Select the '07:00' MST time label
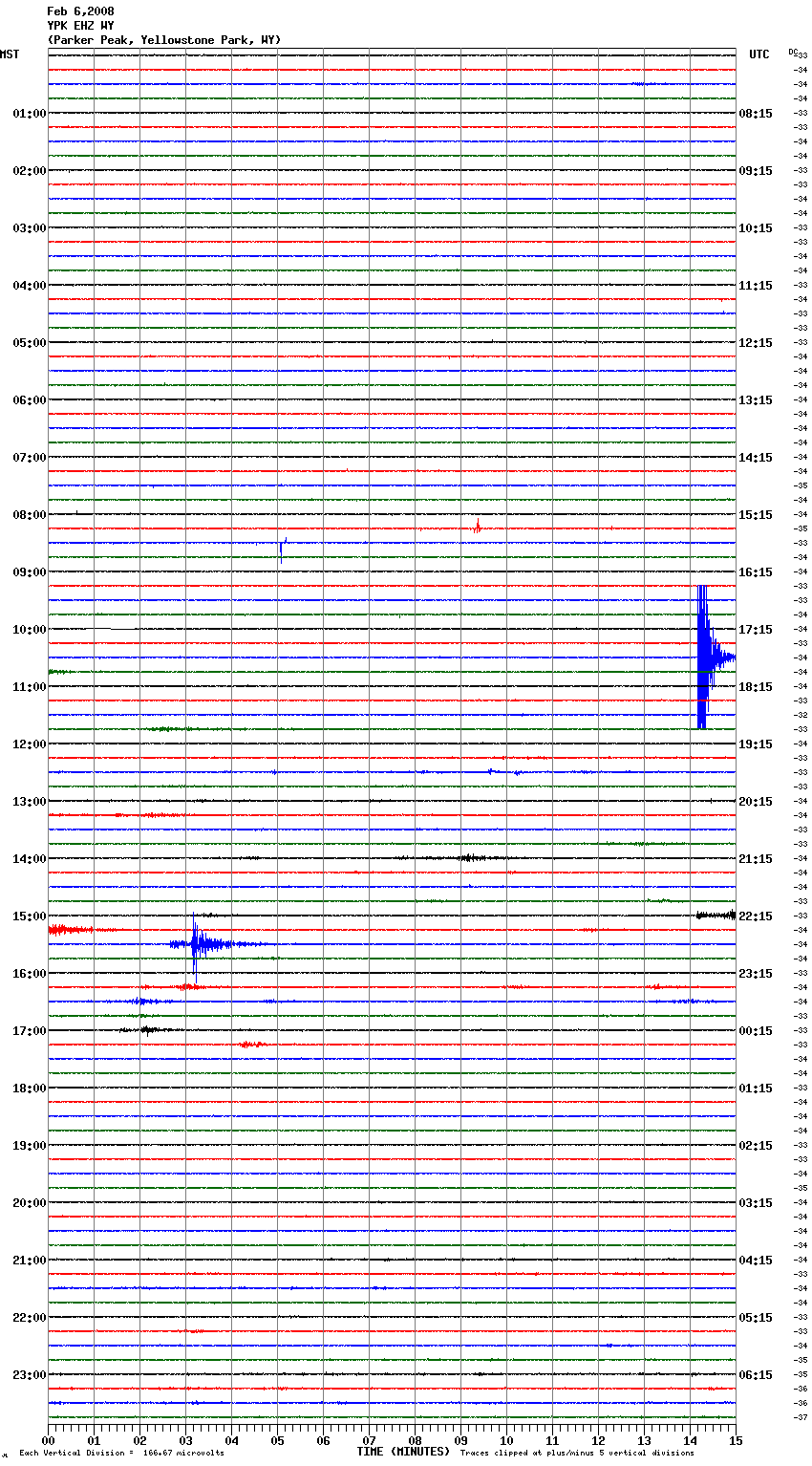812x1466 pixels. point(30,458)
